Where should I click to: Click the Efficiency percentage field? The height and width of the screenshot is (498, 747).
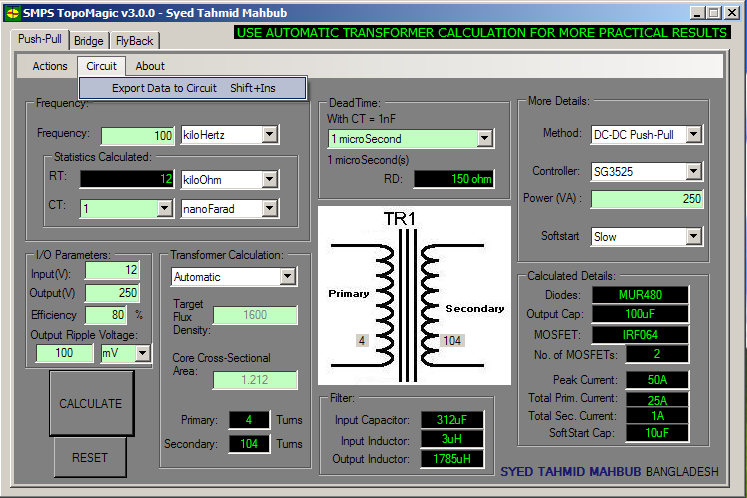(106, 315)
